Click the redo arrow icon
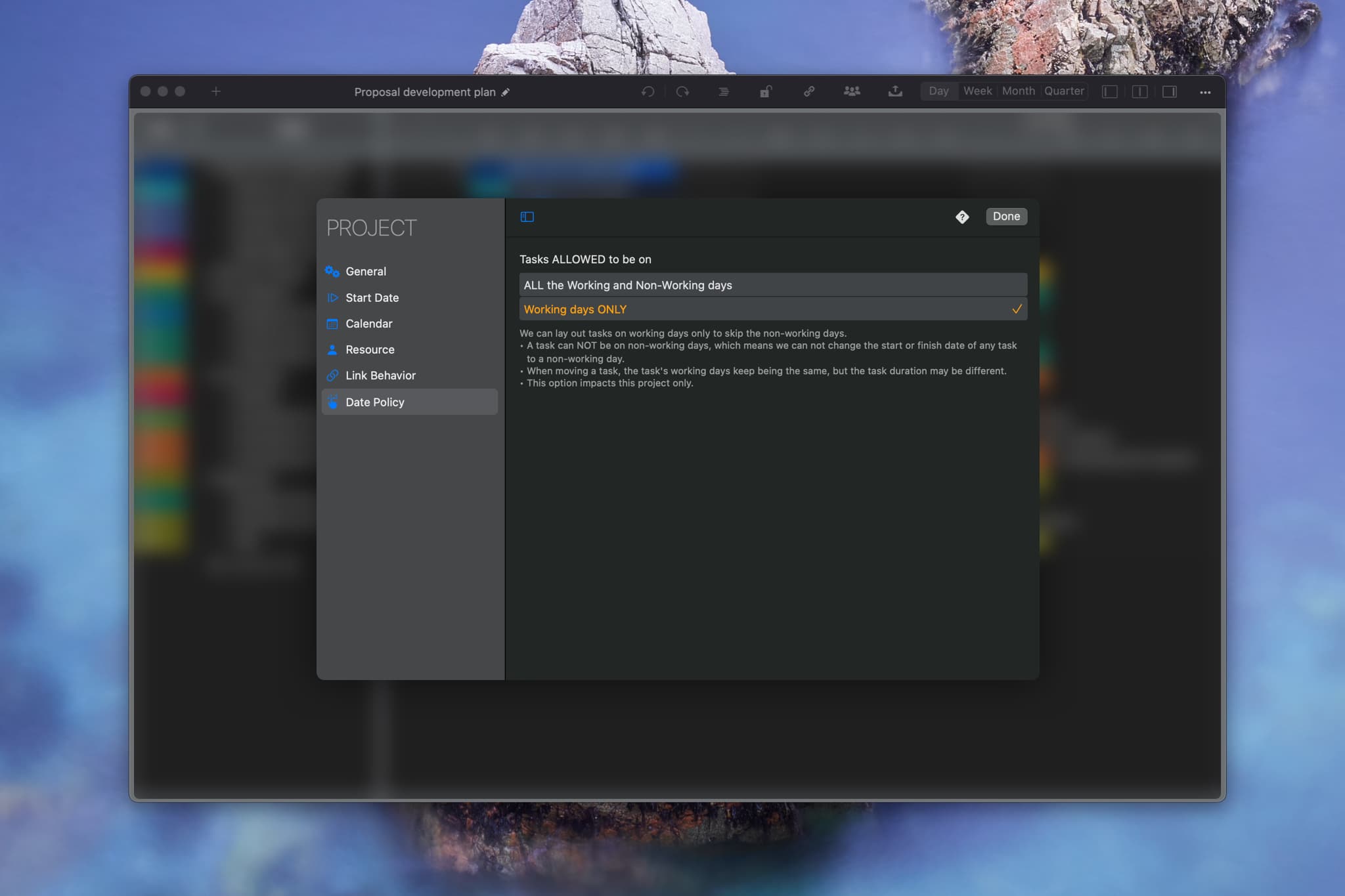 (682, 92)
